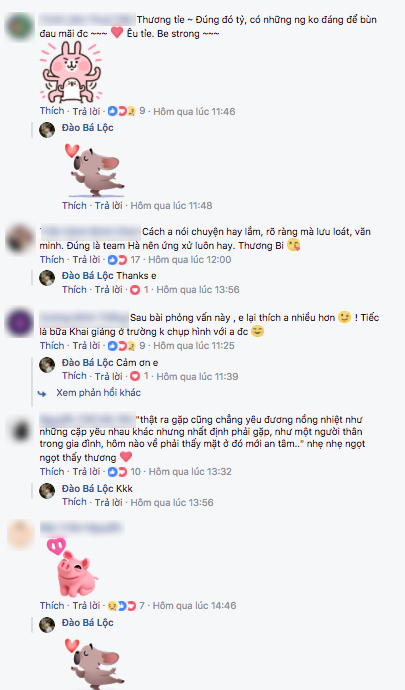Screen dimensions: 405x690
Task: Reply to the comment posted at 13:32
Action: click(86, 472)
